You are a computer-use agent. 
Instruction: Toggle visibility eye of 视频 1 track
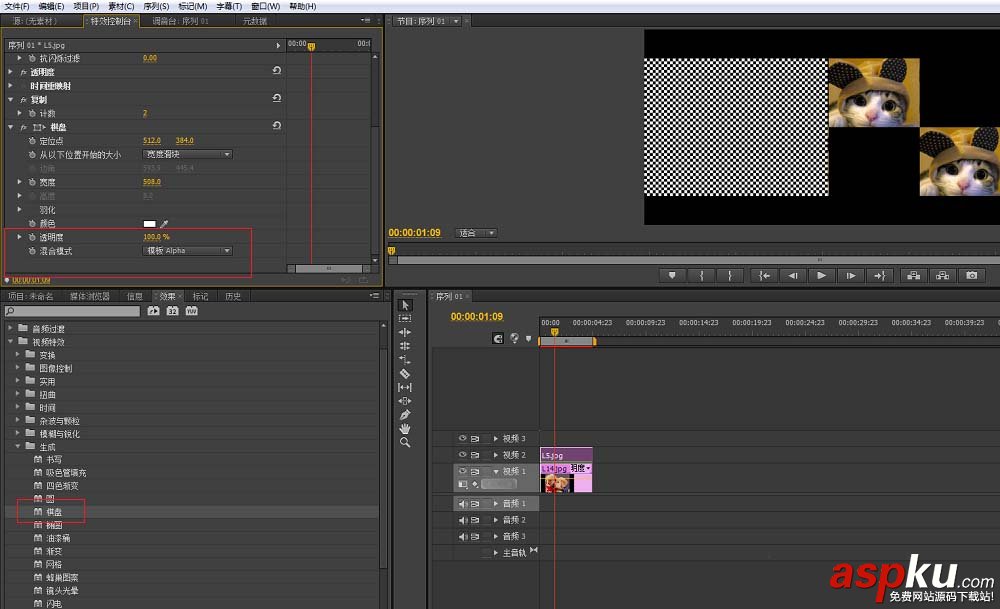(462, 471)
